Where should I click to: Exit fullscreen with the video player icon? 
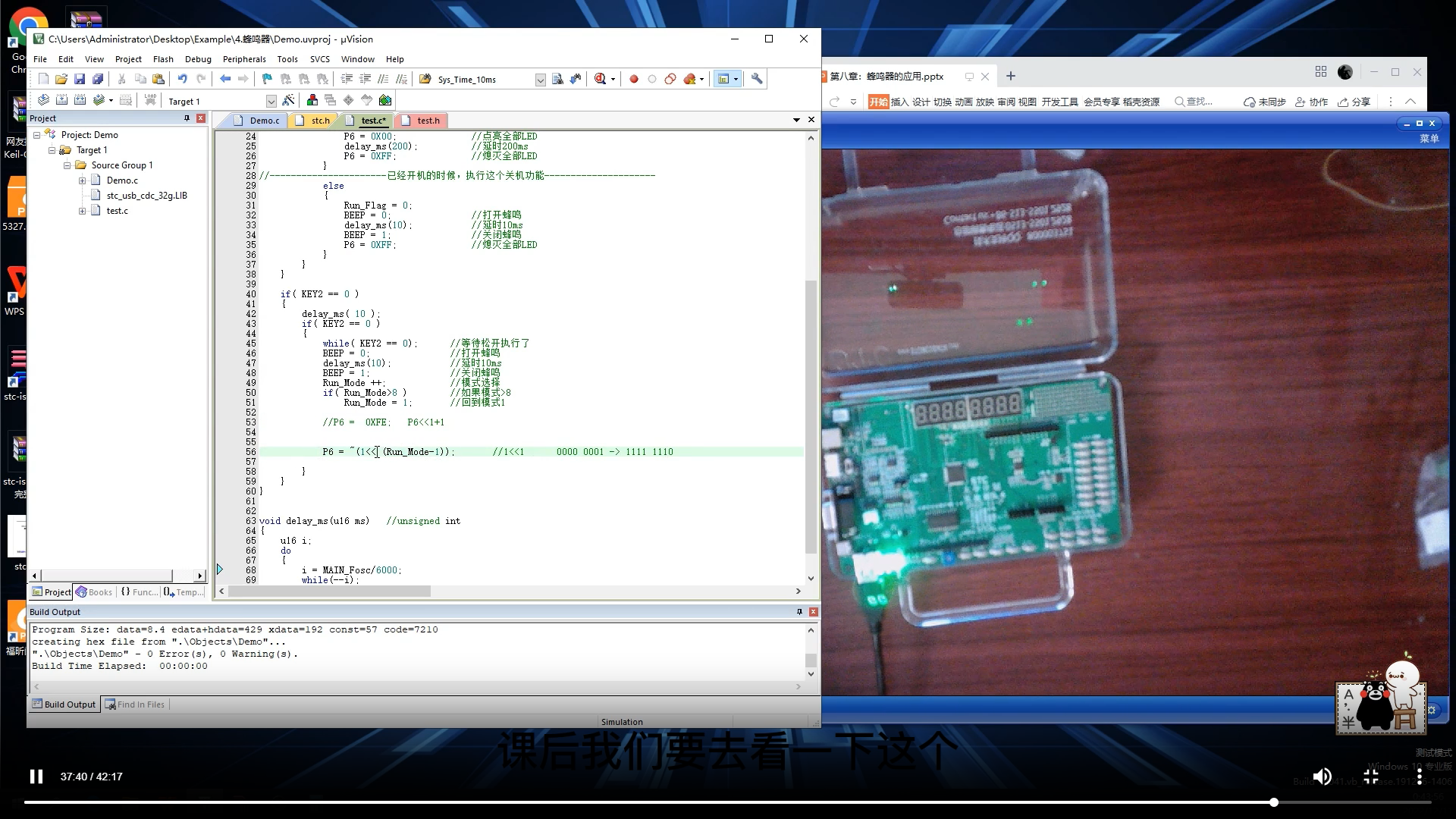pyautogui.click(x=1371, y=777)
